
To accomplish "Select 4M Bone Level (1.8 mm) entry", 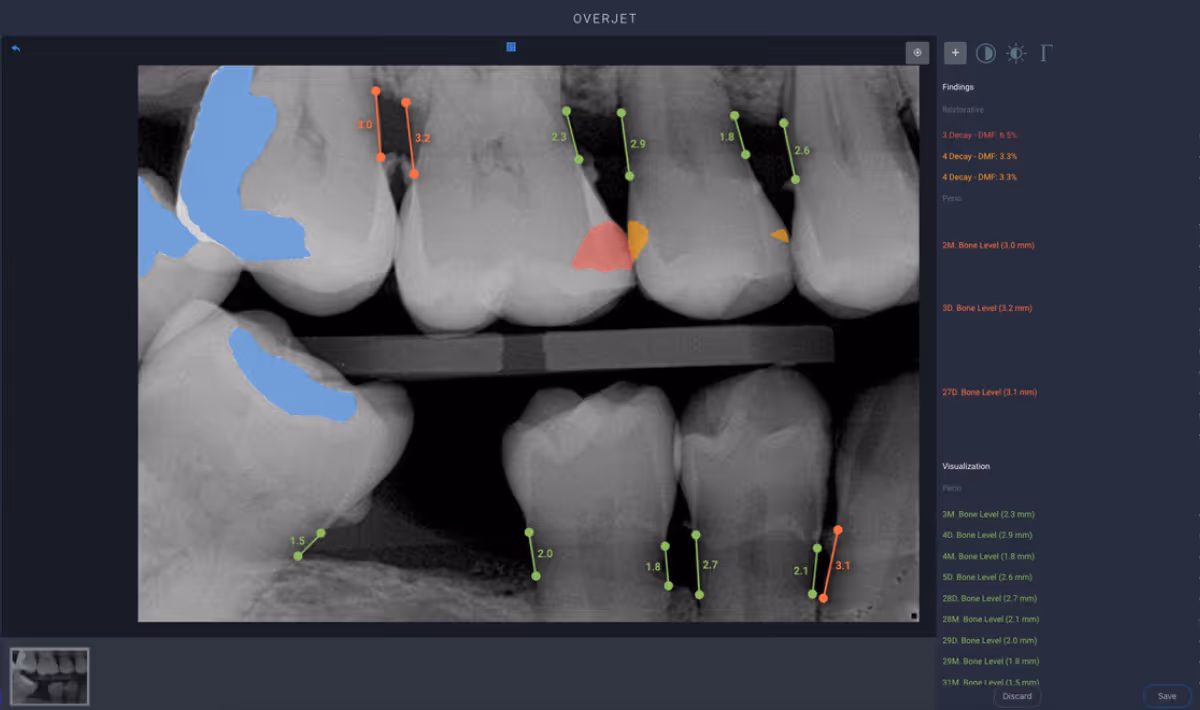I will [x=988, y=556].
